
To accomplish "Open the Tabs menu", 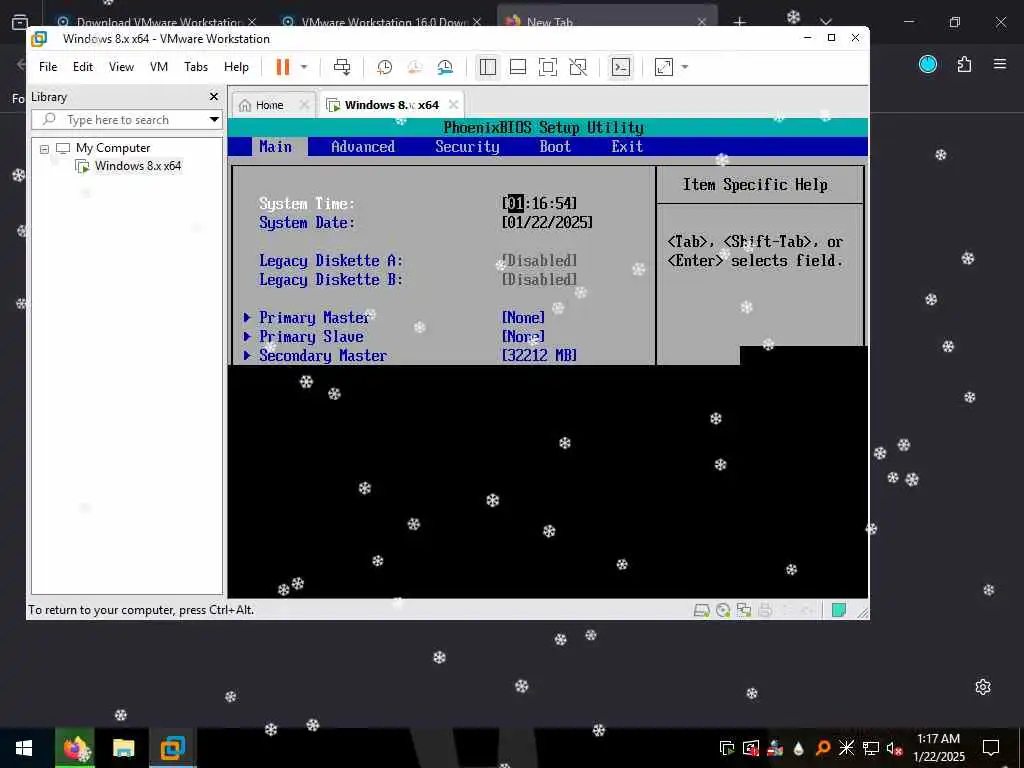I will 196,67.
